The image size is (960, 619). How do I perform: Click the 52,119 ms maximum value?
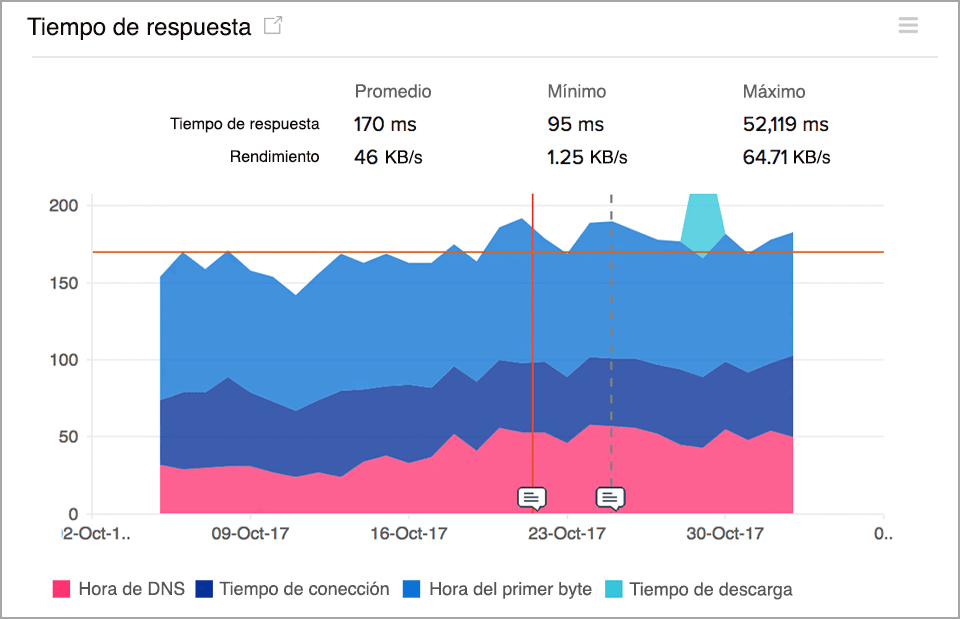(786, 124)
